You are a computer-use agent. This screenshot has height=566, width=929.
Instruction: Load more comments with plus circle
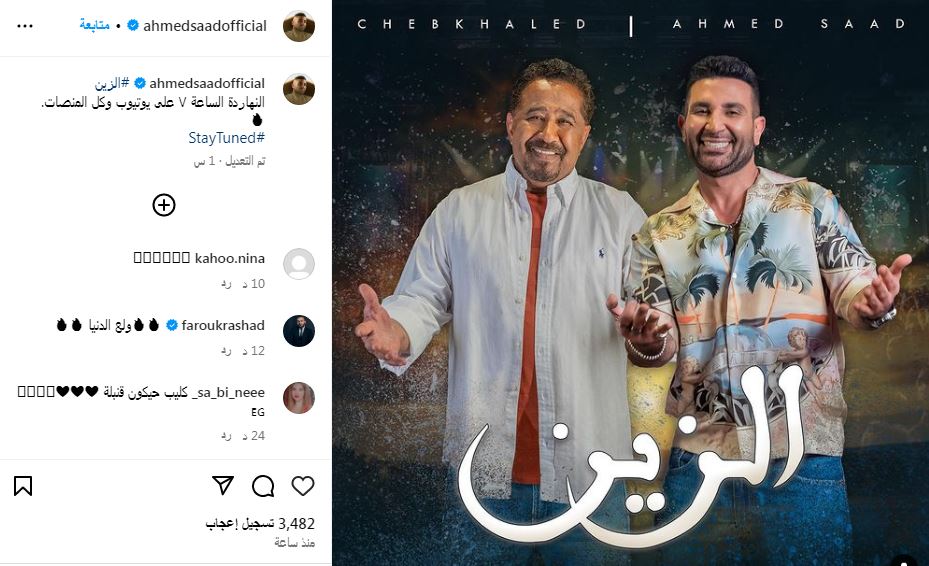point(164,205)
